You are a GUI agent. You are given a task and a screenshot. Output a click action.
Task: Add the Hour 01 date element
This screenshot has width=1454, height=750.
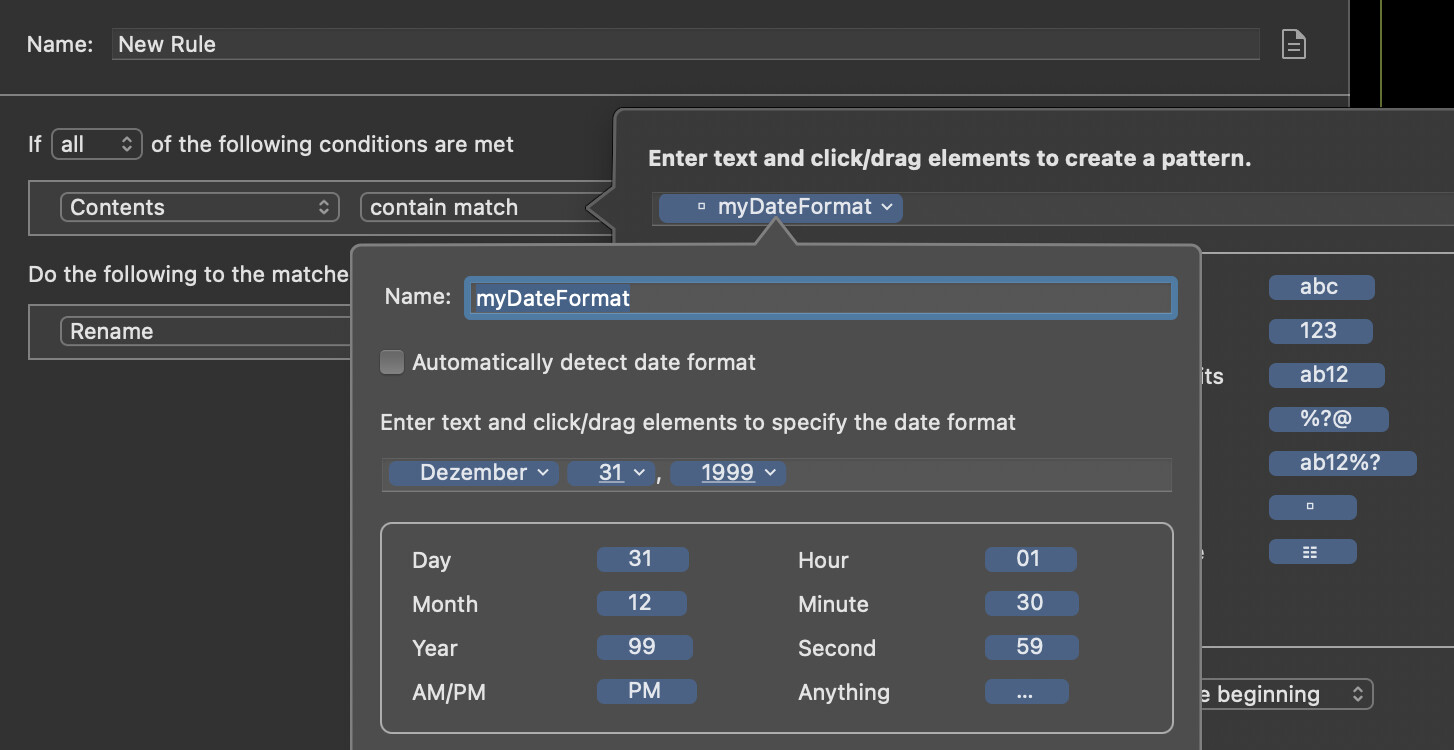[x=1031, y=559]
